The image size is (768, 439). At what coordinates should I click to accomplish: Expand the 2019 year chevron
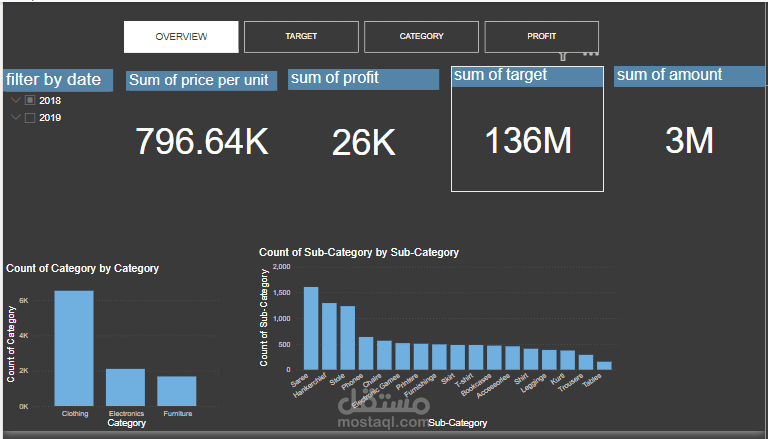[16, 117]
